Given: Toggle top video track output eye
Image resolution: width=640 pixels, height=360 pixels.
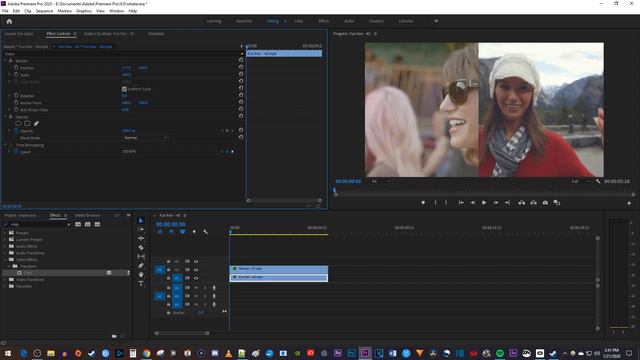Looking at the screenshot, I should (196, 261).
